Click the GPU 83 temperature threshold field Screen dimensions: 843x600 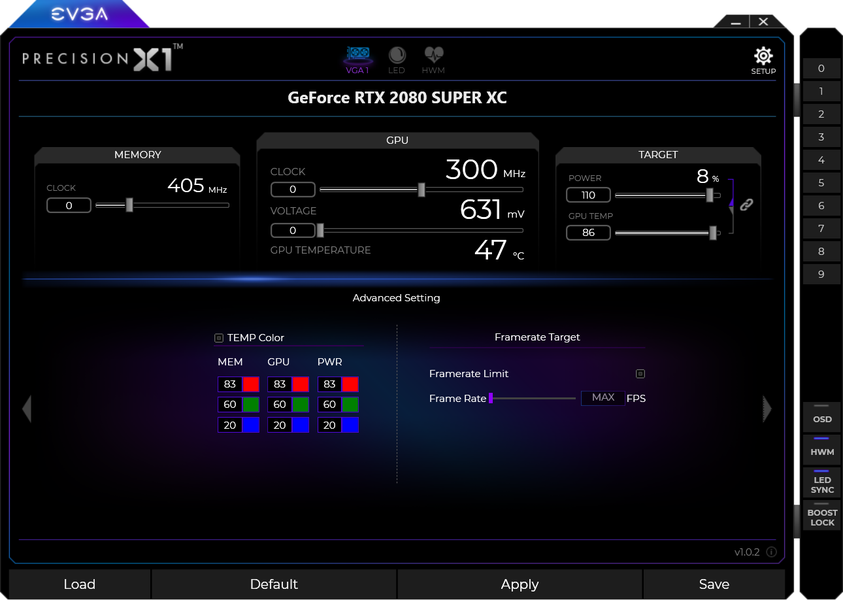(x=280, y=384)
